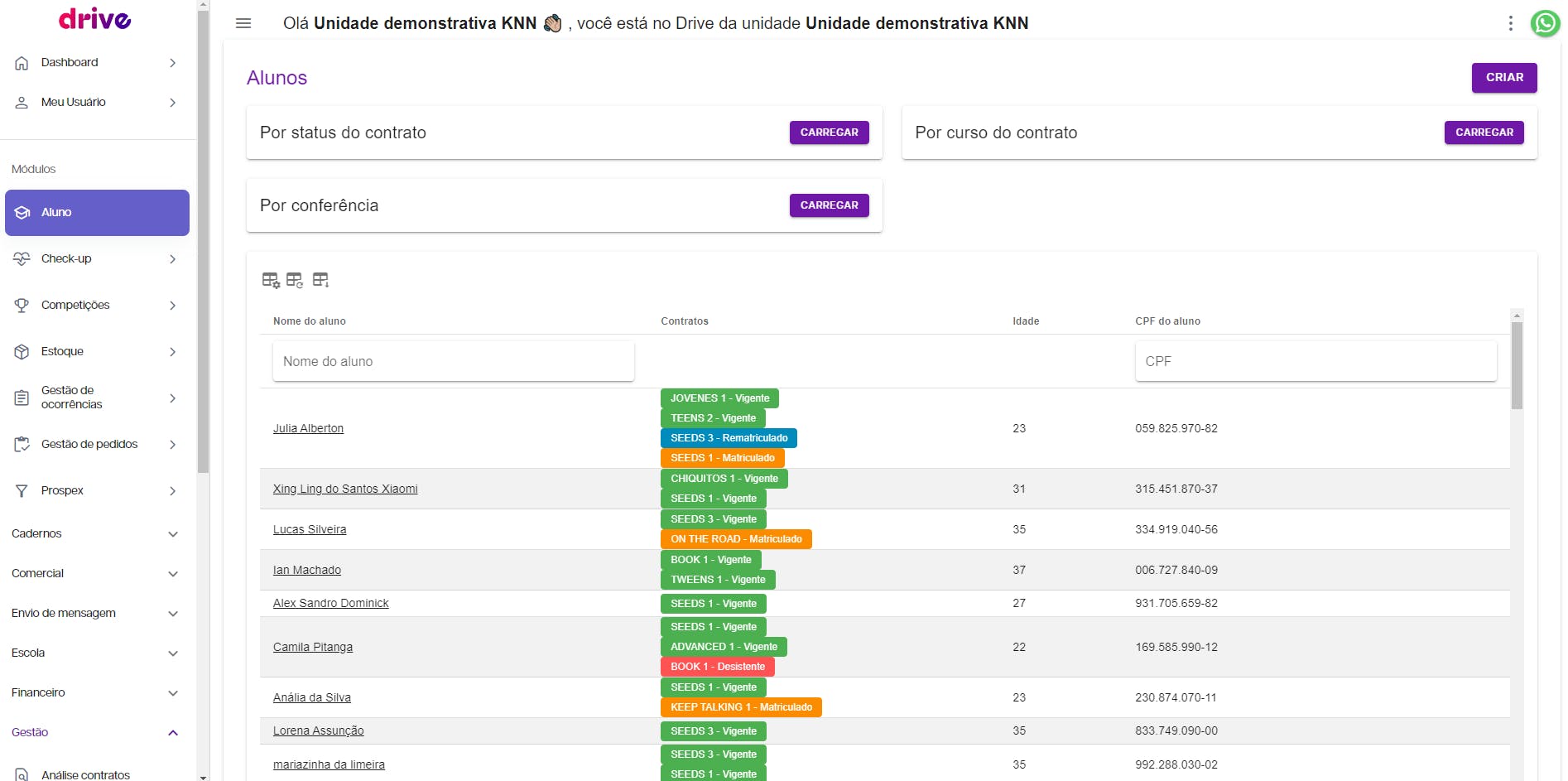Click the CPF filter field

(x=1315, y=362)
